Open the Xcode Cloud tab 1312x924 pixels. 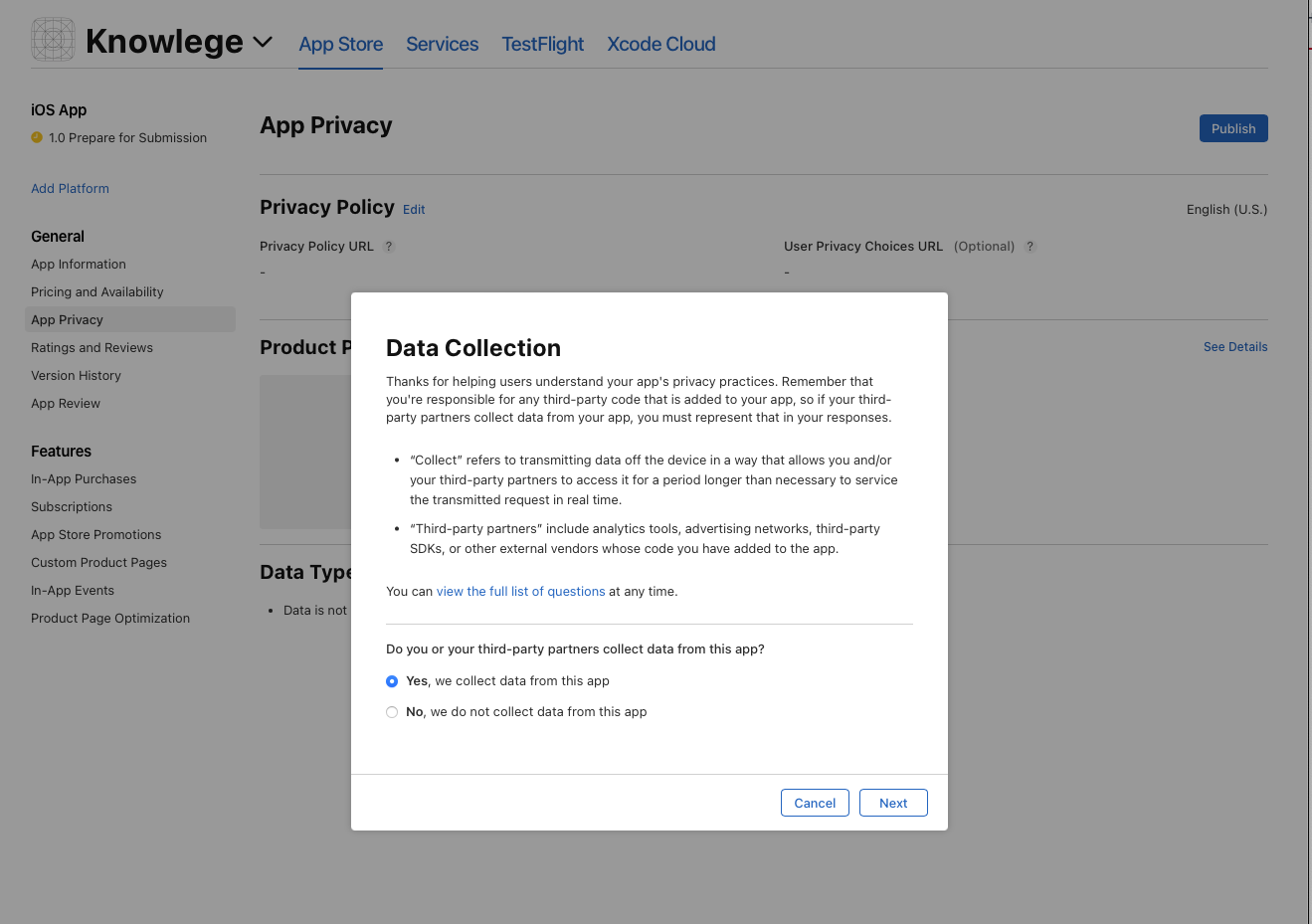pos(661,44)
